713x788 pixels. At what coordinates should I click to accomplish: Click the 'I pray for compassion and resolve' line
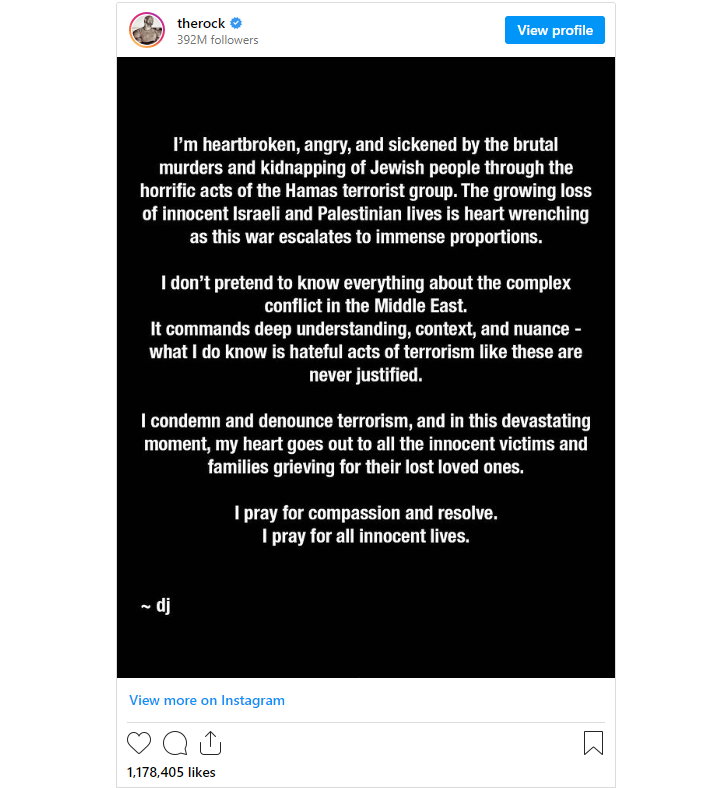tap(366, 513)
